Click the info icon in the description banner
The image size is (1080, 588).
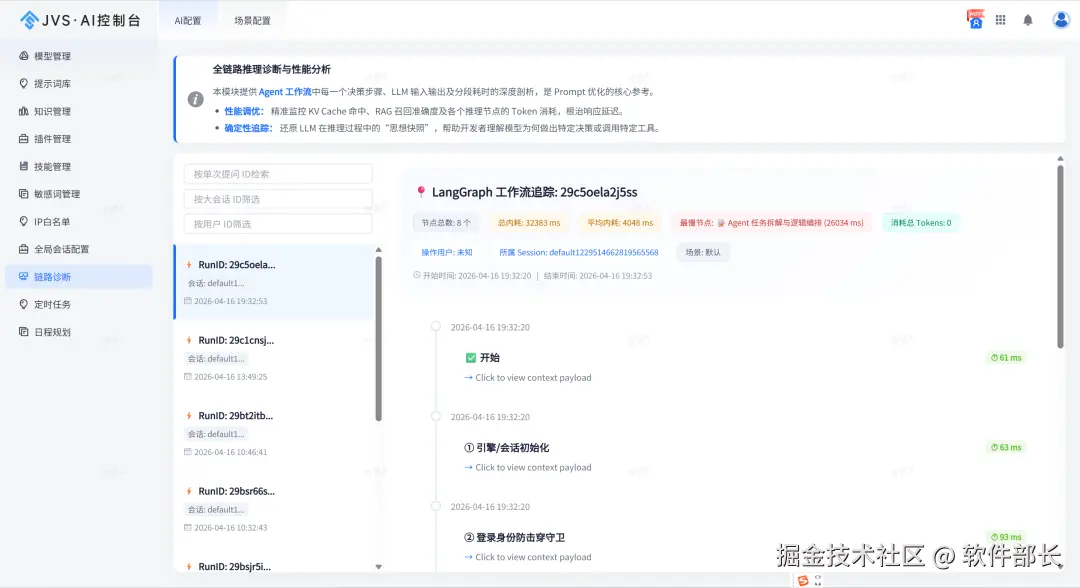pos(196,99)
